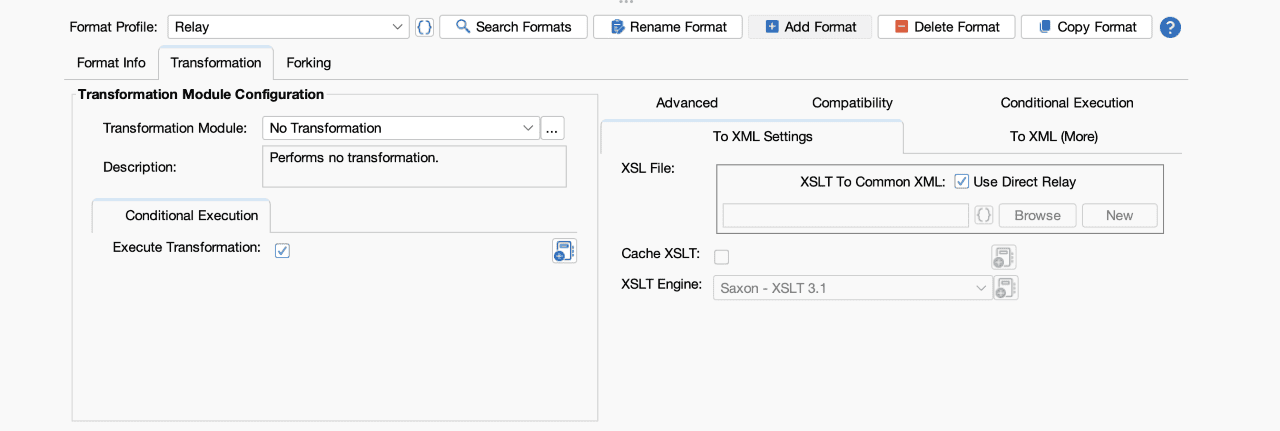The image size is (1280, 431).
Task: Switch to the Format Info tab
Action: [111, 62]
